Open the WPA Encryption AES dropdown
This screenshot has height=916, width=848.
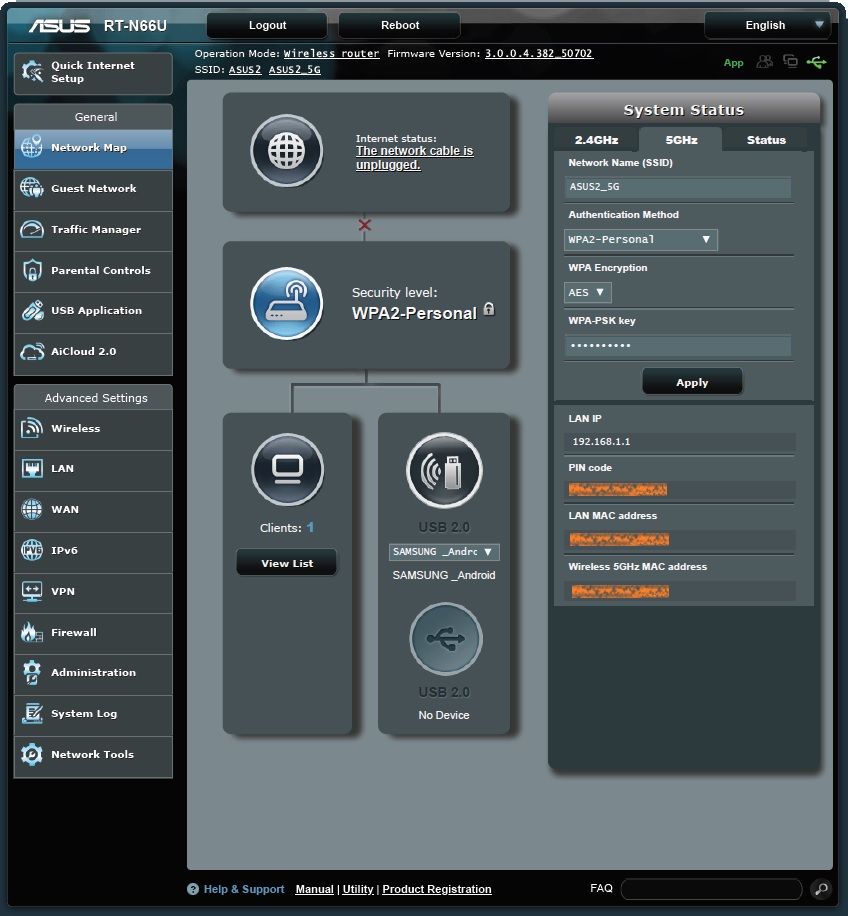click(x=587, y=292)
